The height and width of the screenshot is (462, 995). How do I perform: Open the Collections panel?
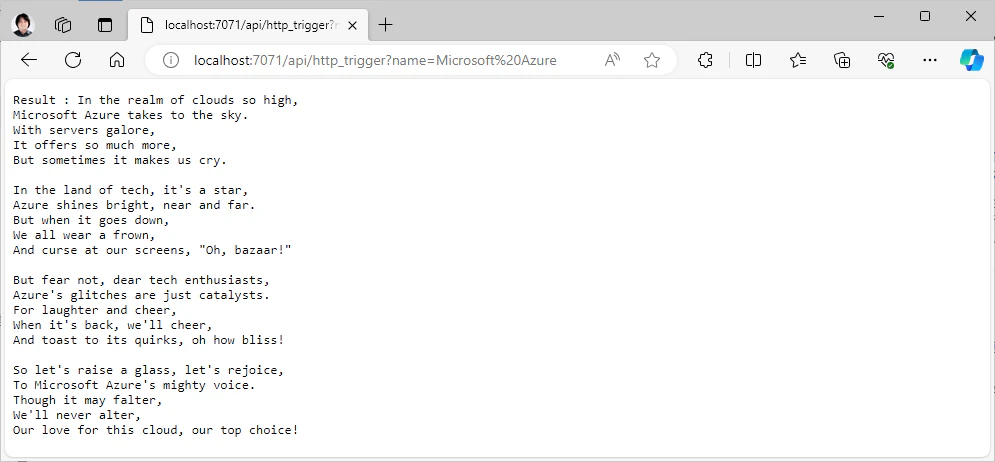[842, 60]
